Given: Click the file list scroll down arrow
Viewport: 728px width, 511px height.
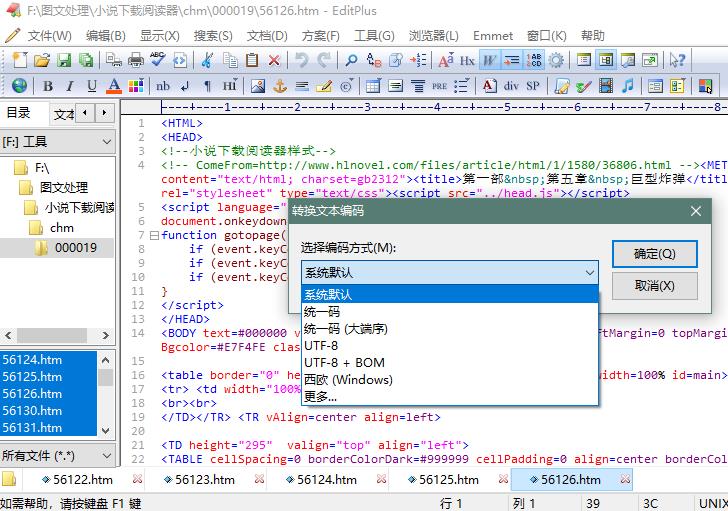Looking at the screenshot, I should (105, 430).
